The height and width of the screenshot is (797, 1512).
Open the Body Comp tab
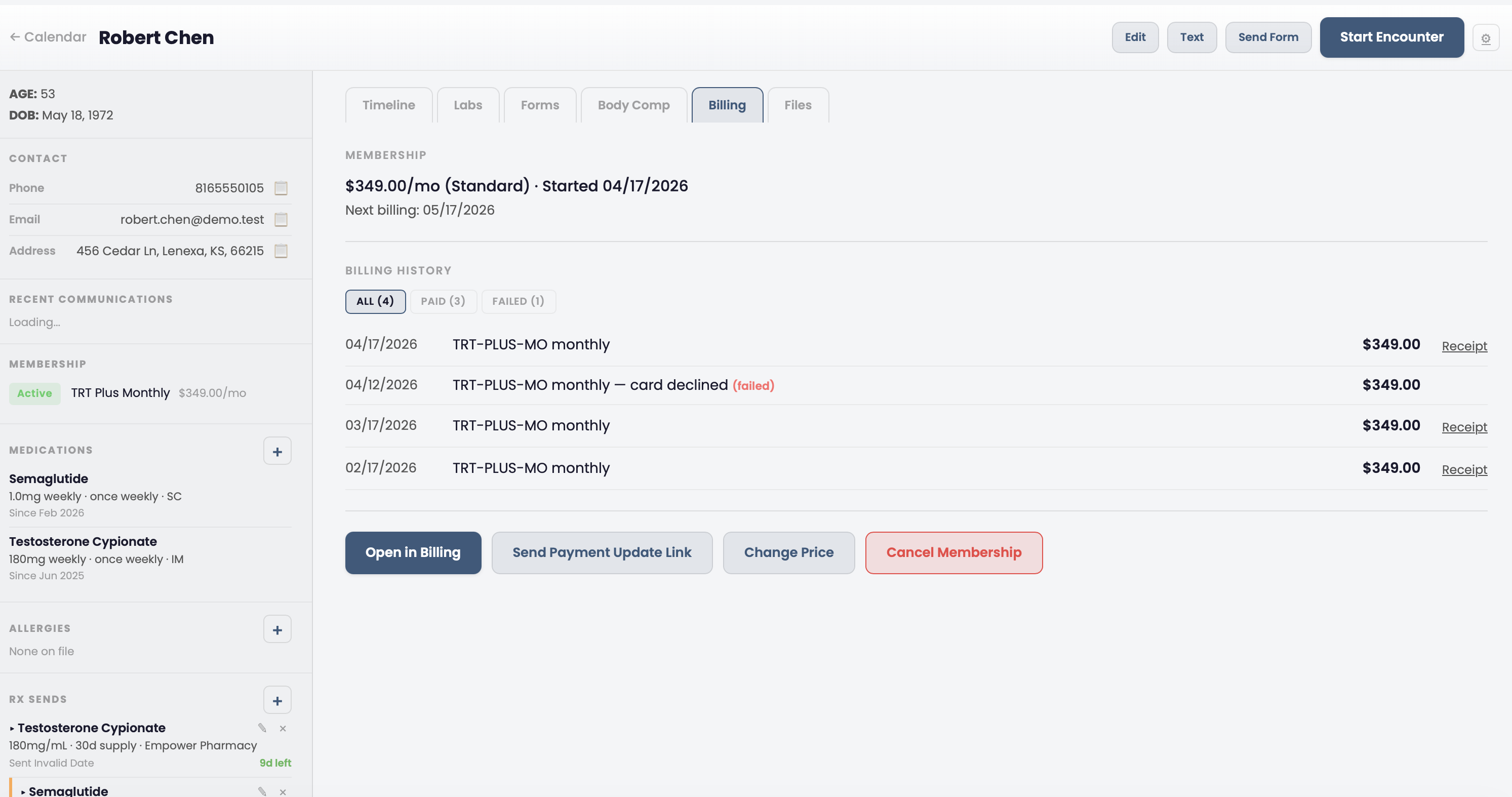click(x=633, y=105)
